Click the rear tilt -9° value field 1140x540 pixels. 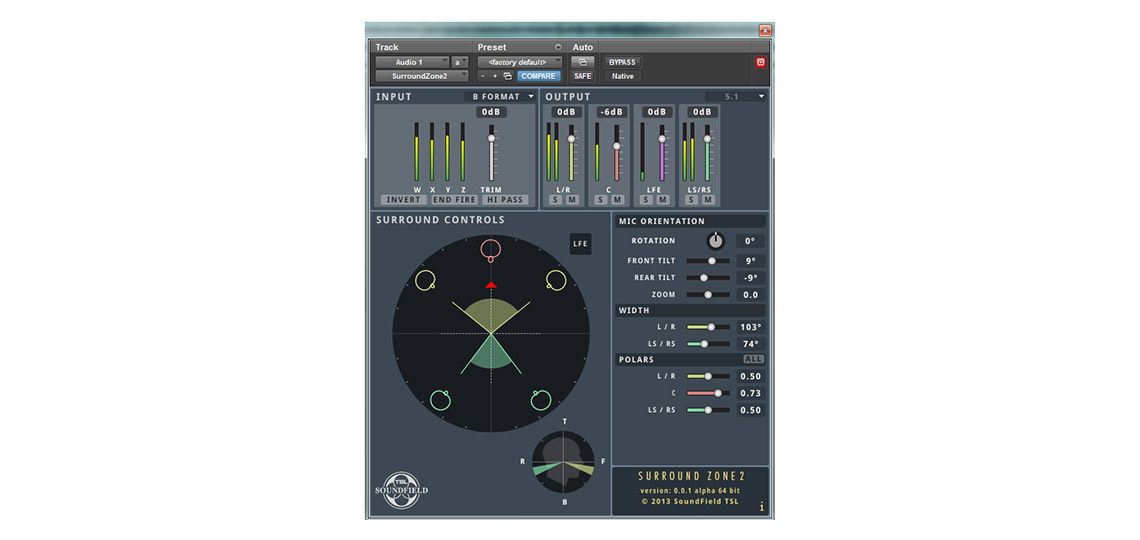click(750, 278)
